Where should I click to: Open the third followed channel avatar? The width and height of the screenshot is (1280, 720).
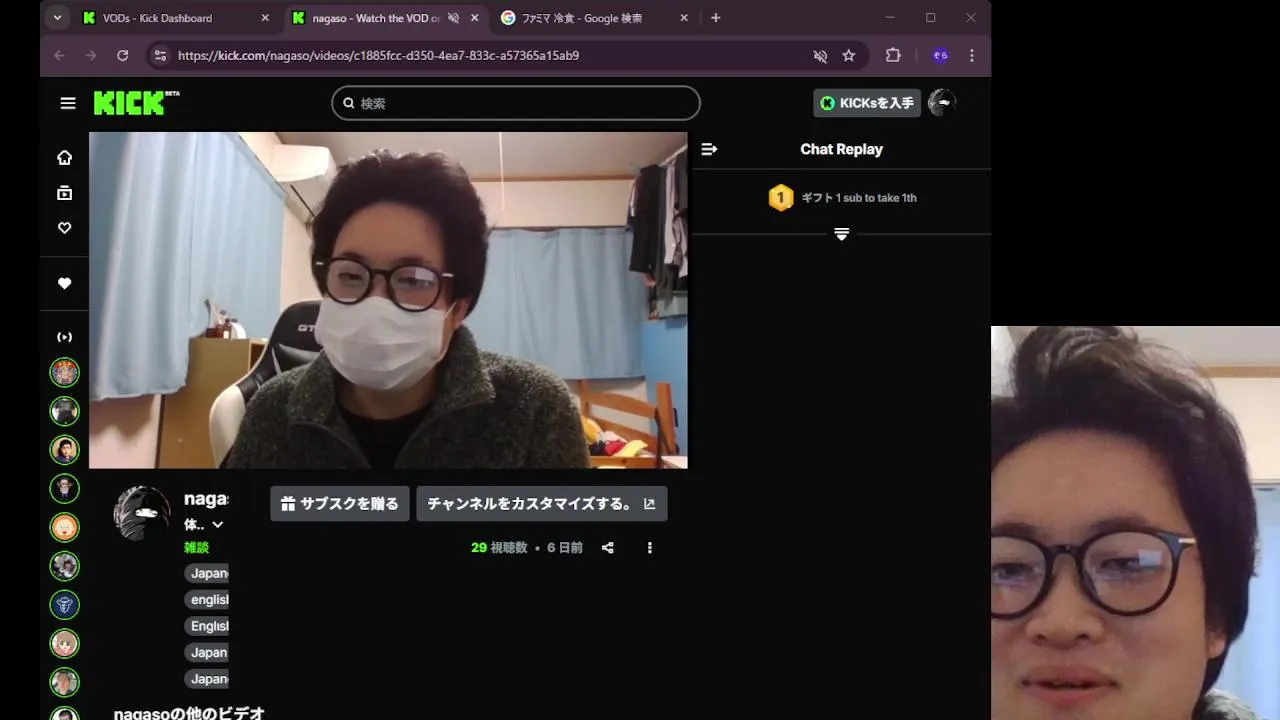point(64,450)
